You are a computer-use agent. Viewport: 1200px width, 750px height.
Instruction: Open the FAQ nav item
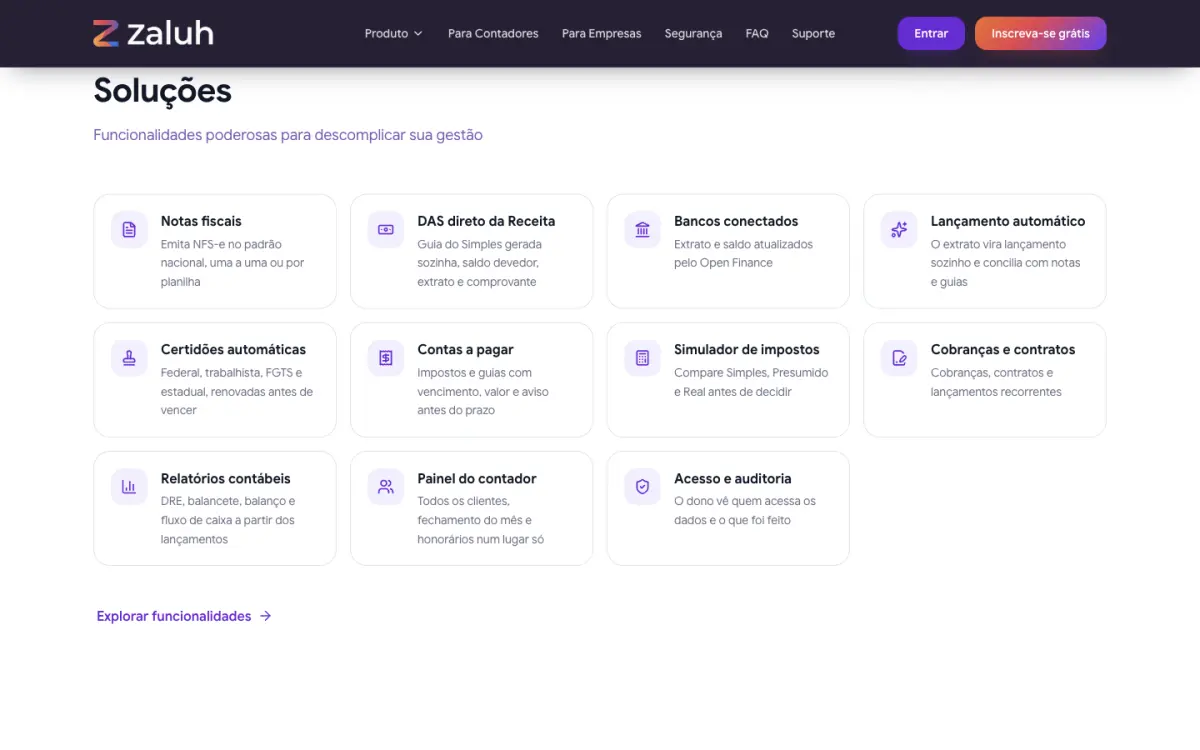point(757,33)
